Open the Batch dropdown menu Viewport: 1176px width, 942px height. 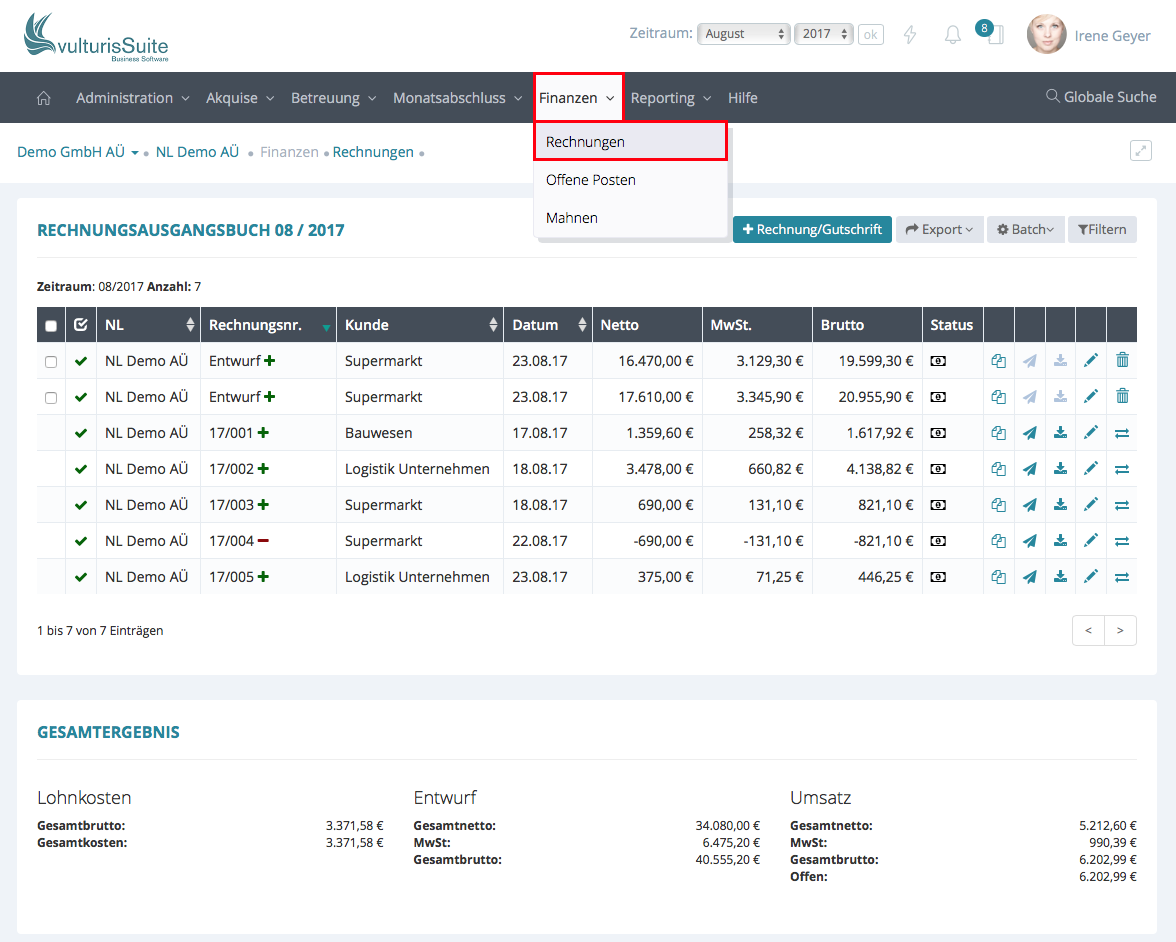pyautogui.click(x=1025, y=230)
